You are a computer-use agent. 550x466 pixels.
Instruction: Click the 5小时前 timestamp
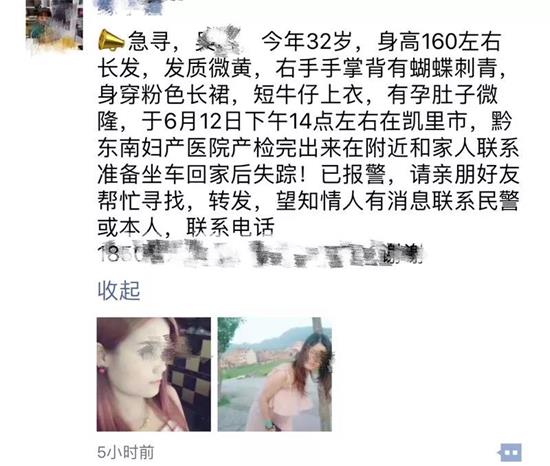[126, 452]
